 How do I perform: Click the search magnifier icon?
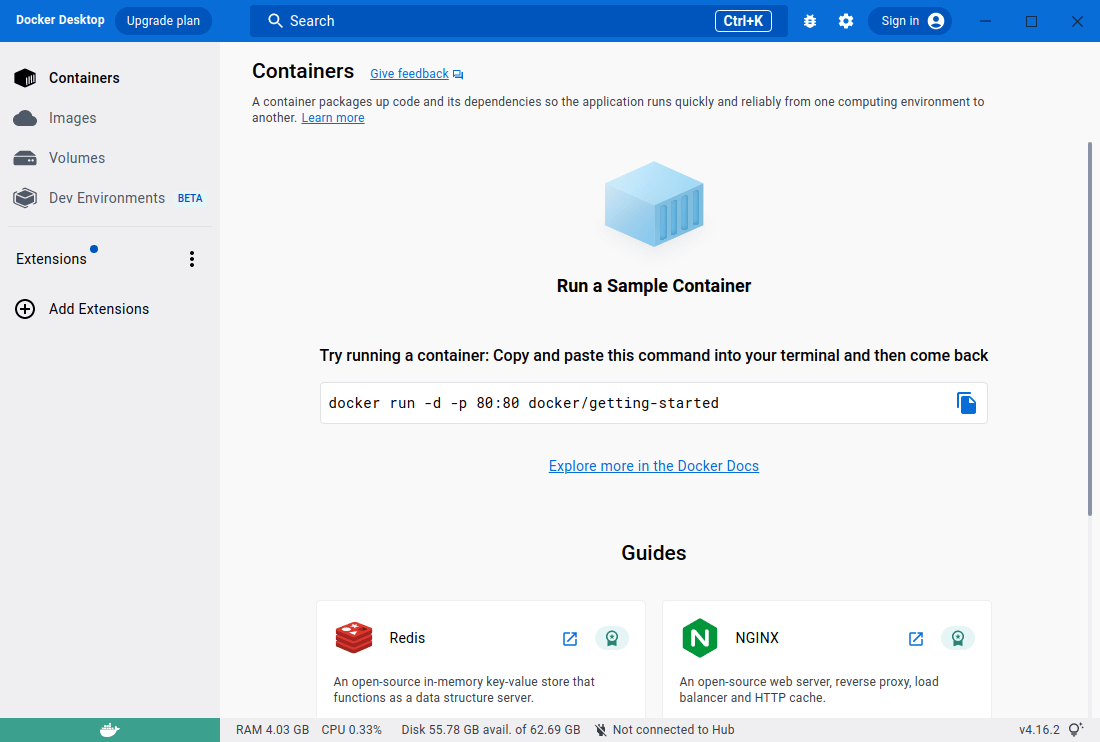click(x=275, y=21)
